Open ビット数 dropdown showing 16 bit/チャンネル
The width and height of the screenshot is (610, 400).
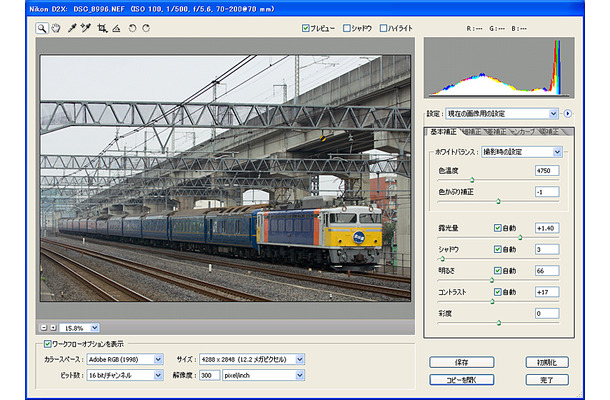[x=124, y=375]
